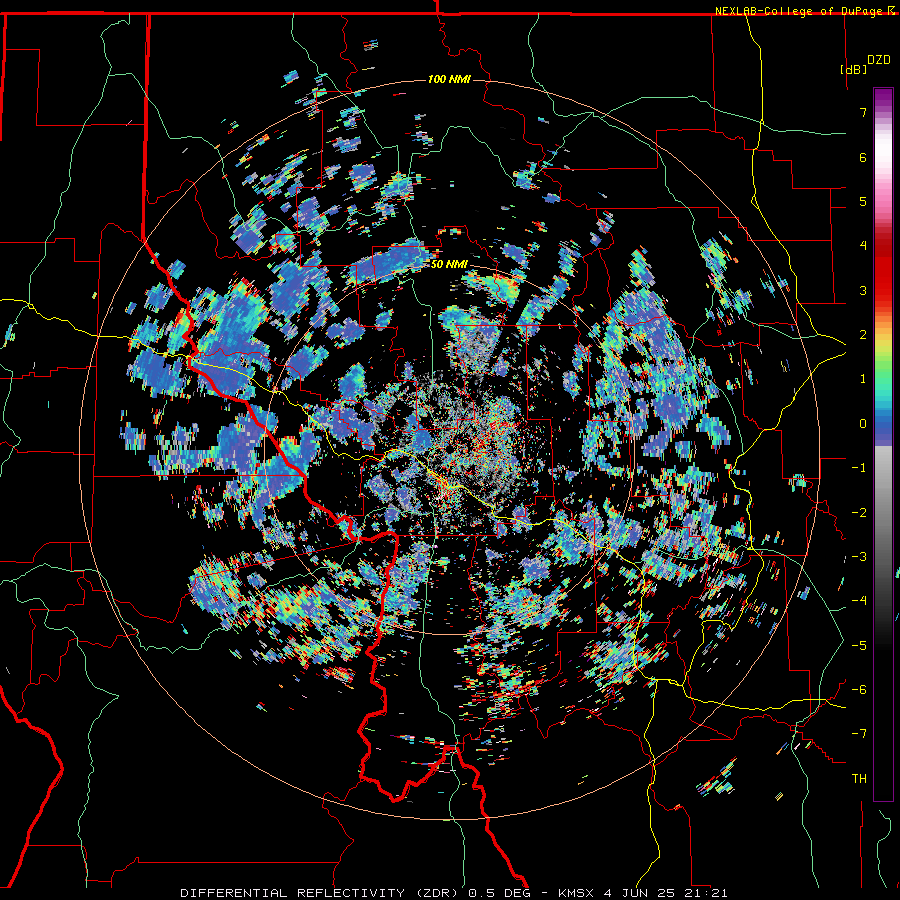900x900 pixels.
Task: Click the "TH" label below the scale
Action: 859,779
